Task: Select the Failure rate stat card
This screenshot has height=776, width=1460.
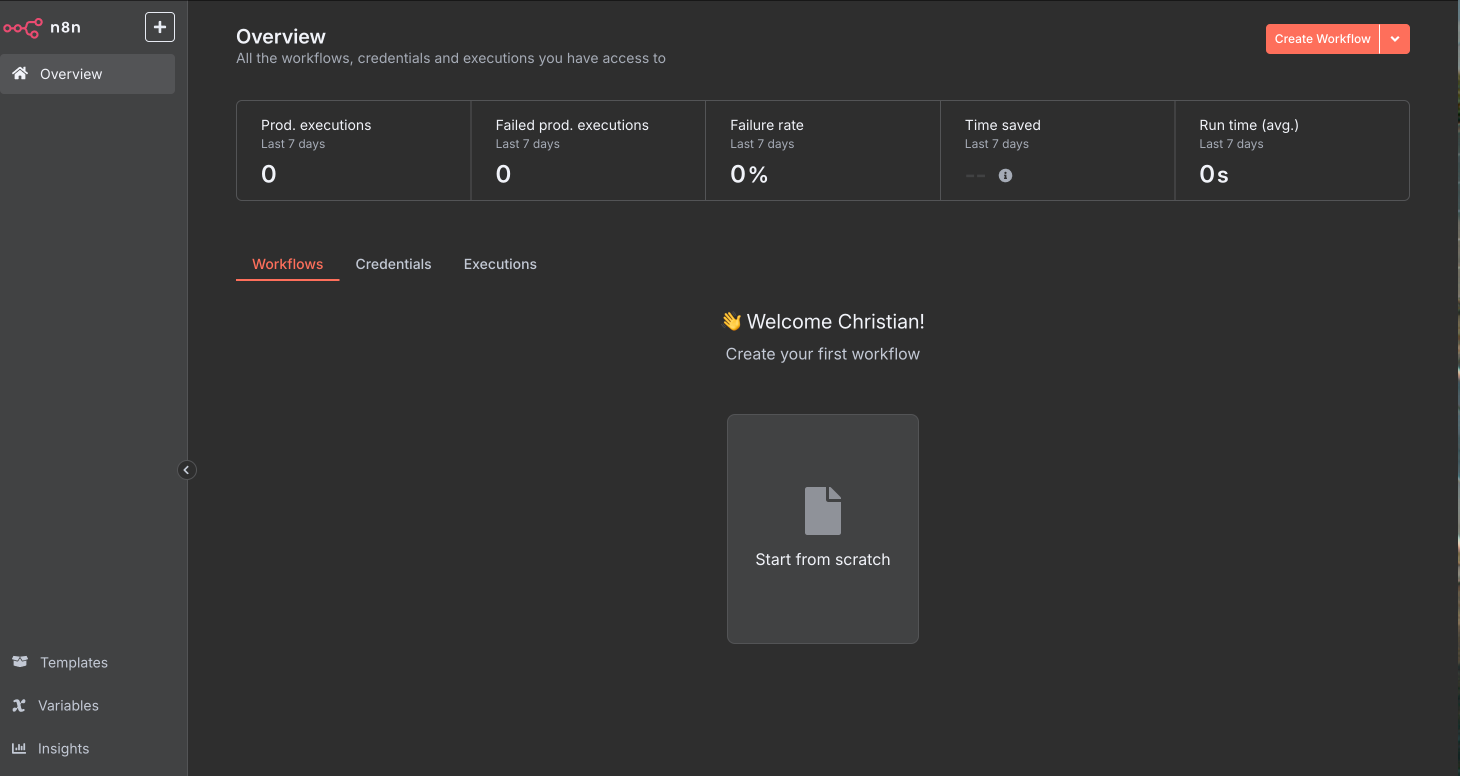Action: click(822, 150)
